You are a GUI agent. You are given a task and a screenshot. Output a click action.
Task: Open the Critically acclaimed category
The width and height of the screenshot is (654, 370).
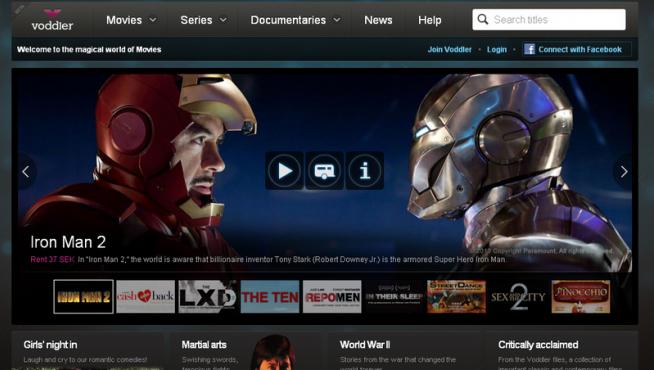point(538,345)
